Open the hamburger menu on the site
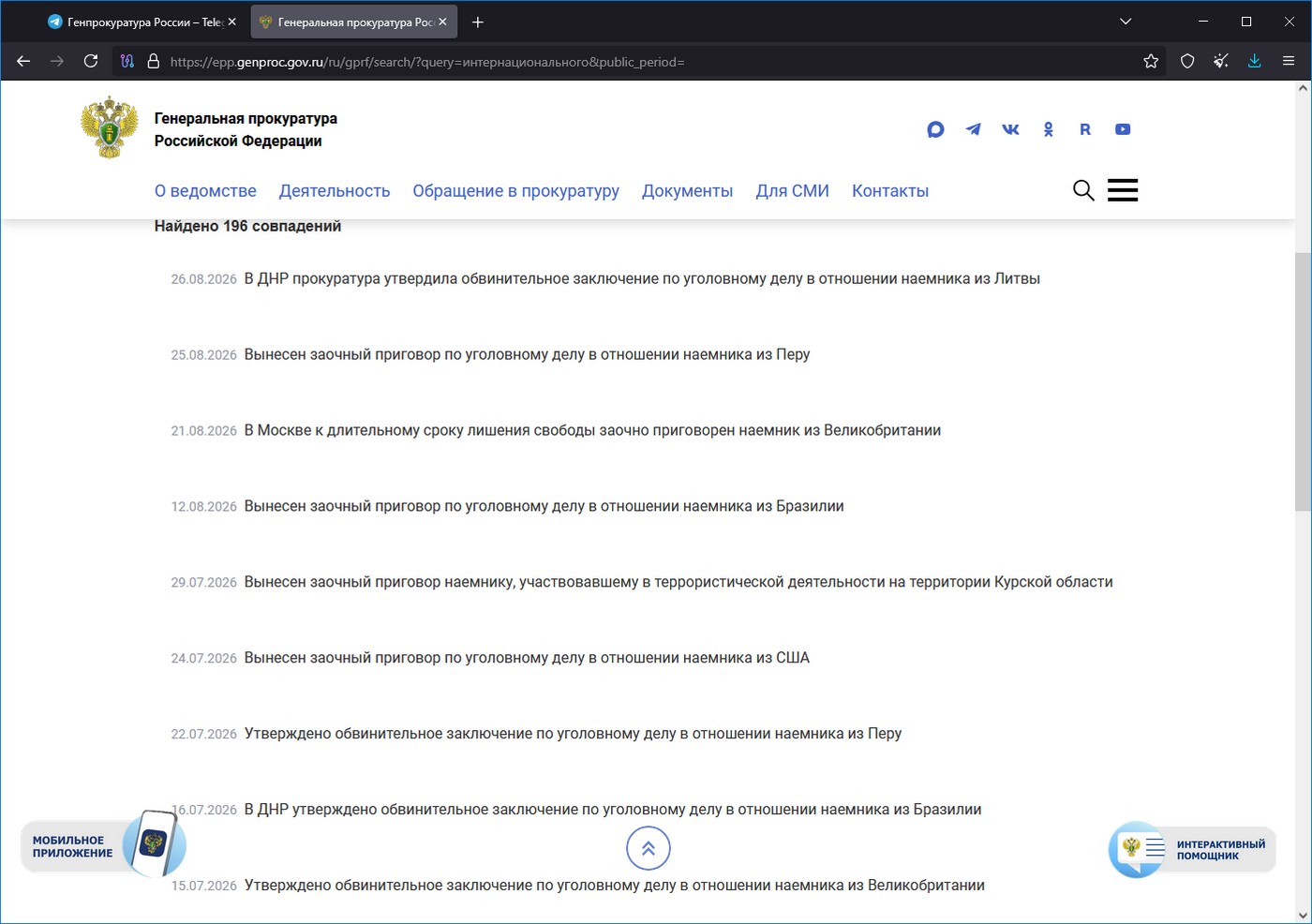 (1123, 190)
